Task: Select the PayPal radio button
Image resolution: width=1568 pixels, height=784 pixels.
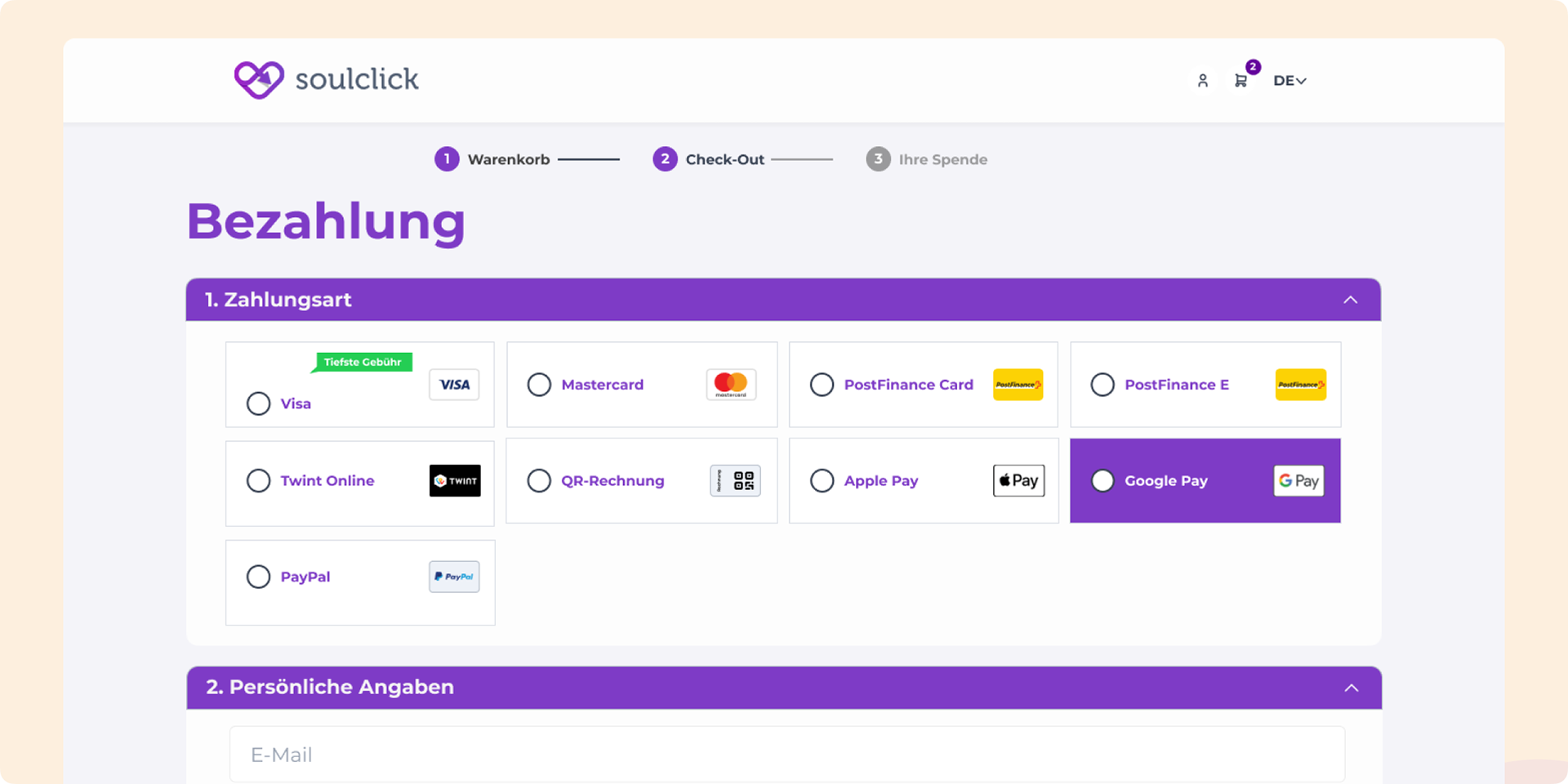Action: (258, 577)
